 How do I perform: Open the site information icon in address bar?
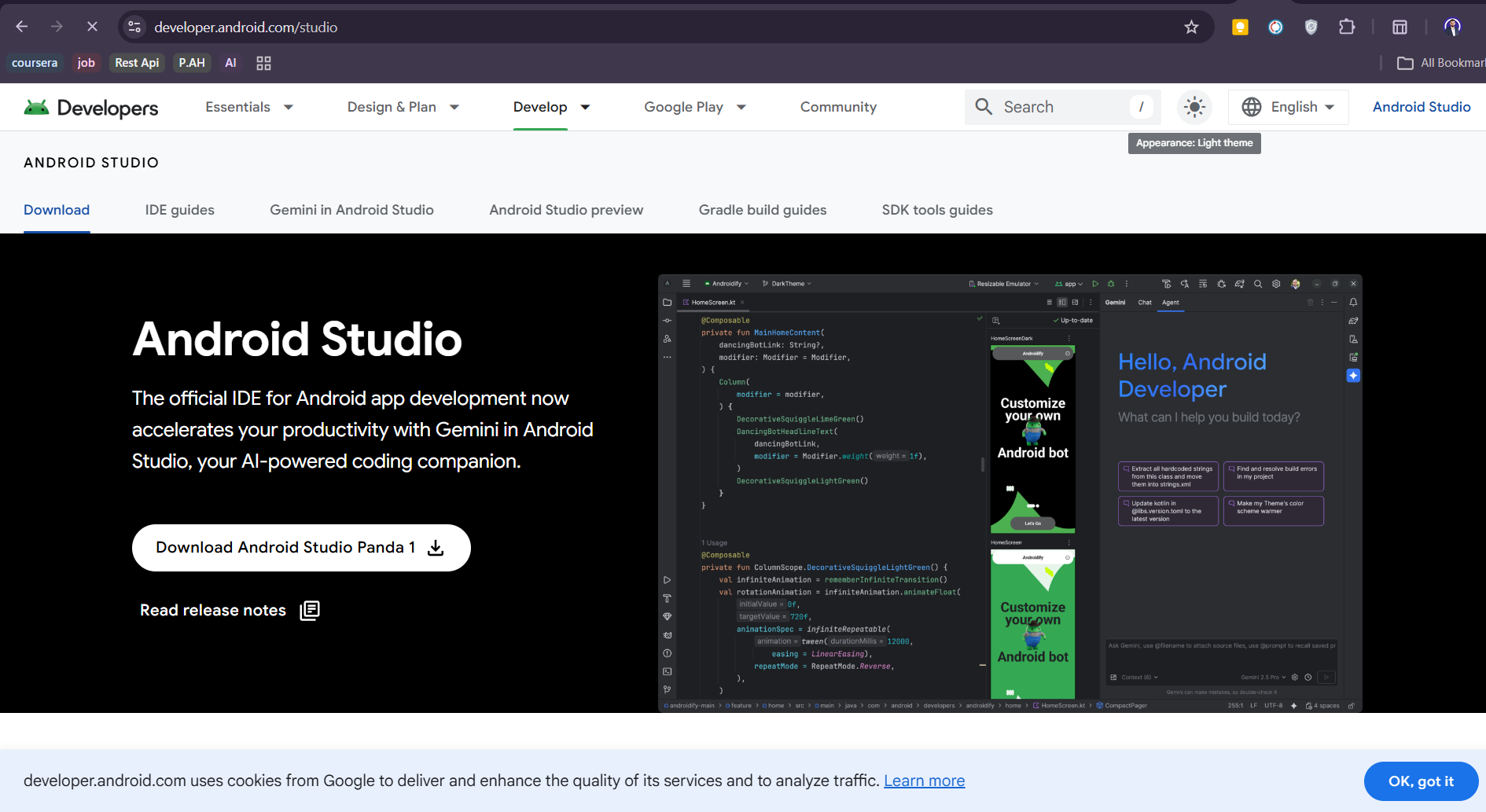135,28
